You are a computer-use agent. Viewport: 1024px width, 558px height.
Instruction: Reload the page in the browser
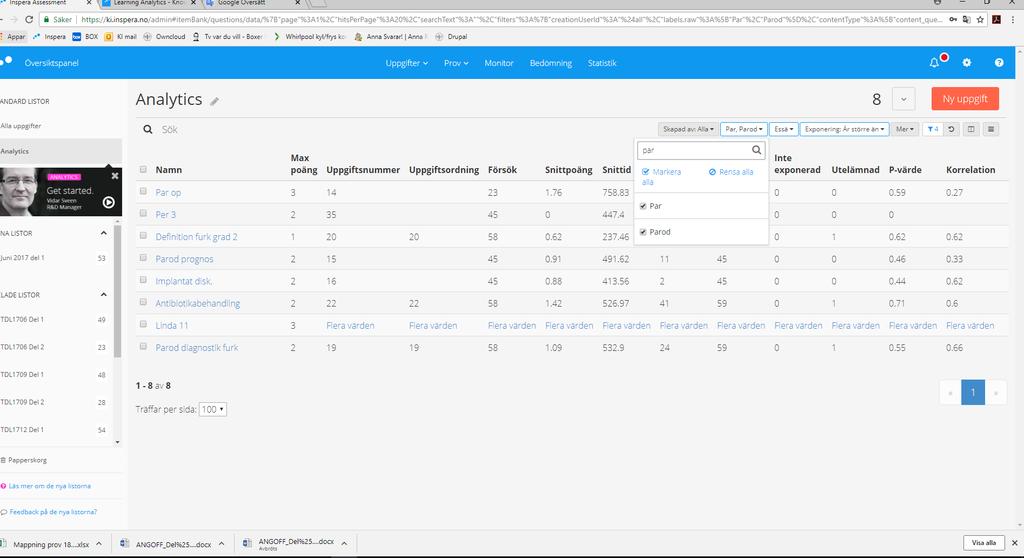pos(29,20)
